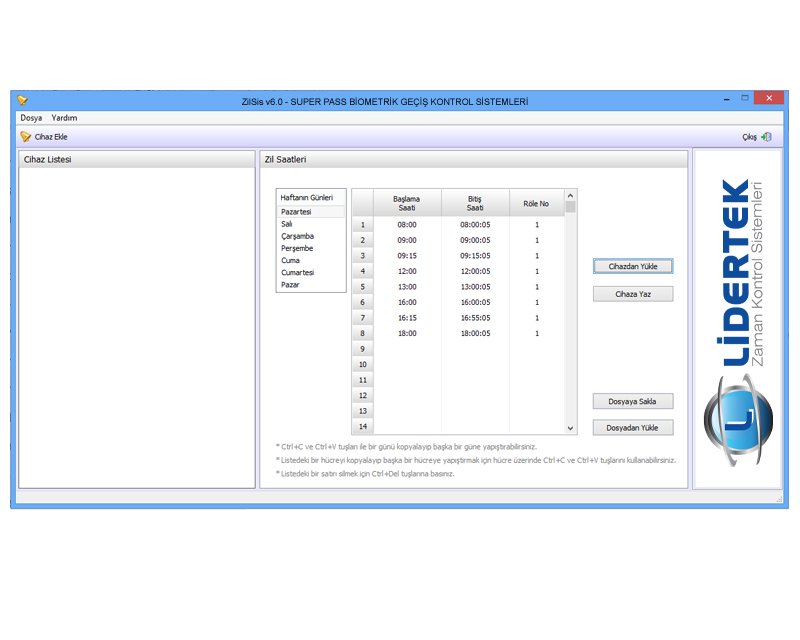Select Salı in the weekday list

[288, 224]
